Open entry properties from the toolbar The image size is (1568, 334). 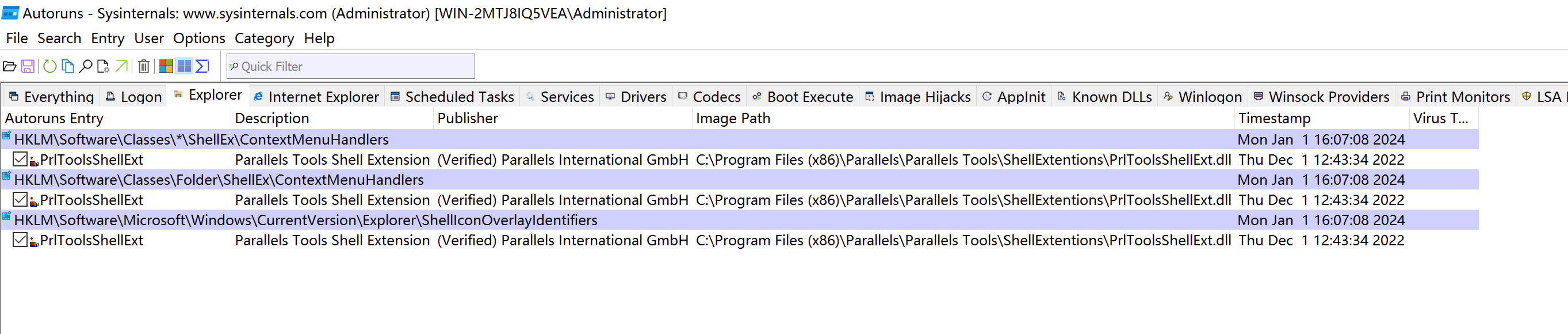(x=104, y=66)
